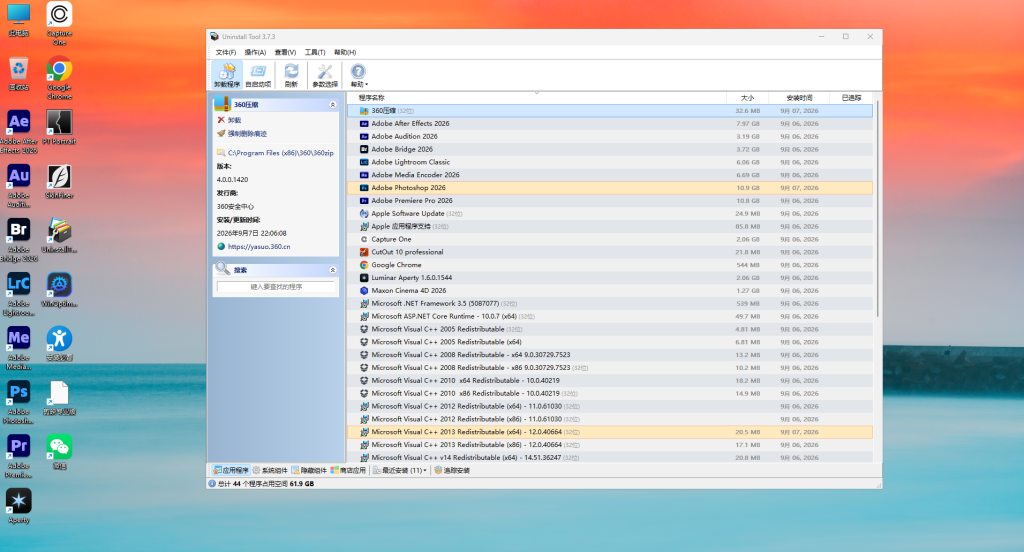Select the Adobe Photoshop 2026 row

pyautogui.click(x=610, y=188)
